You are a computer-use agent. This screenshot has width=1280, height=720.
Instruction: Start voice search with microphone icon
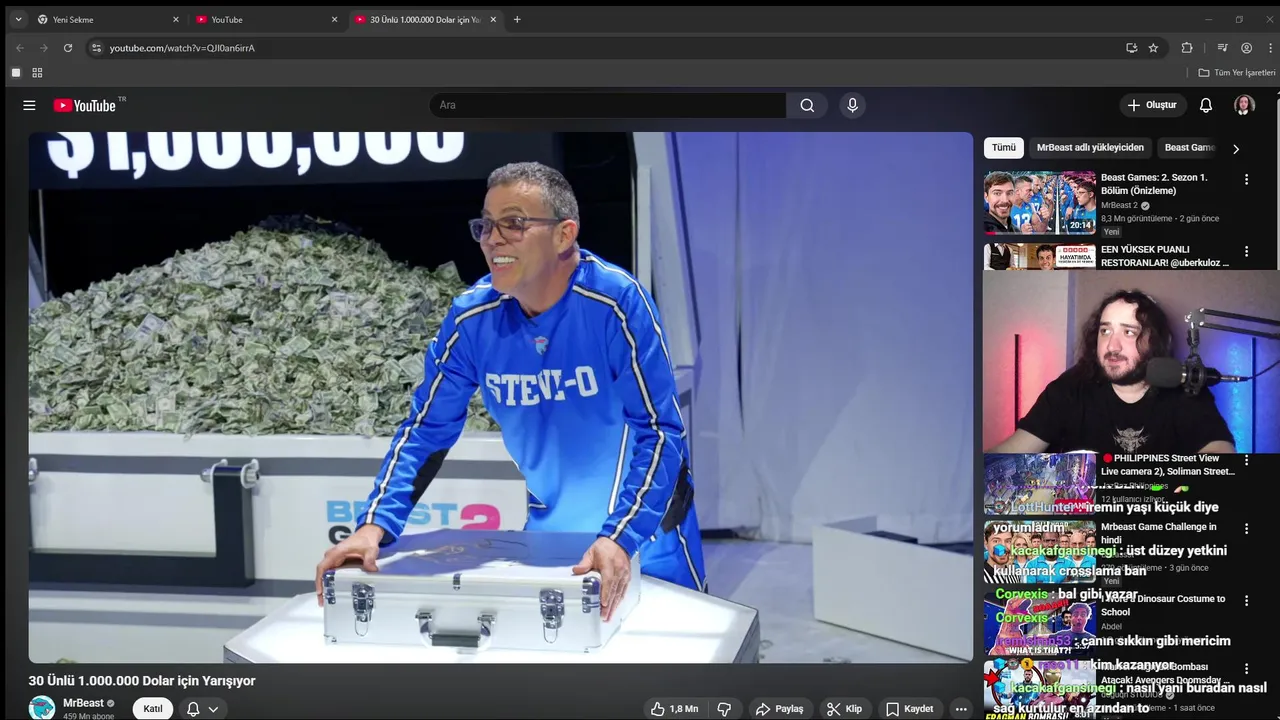pyautogui.click(x=852, y=105)
